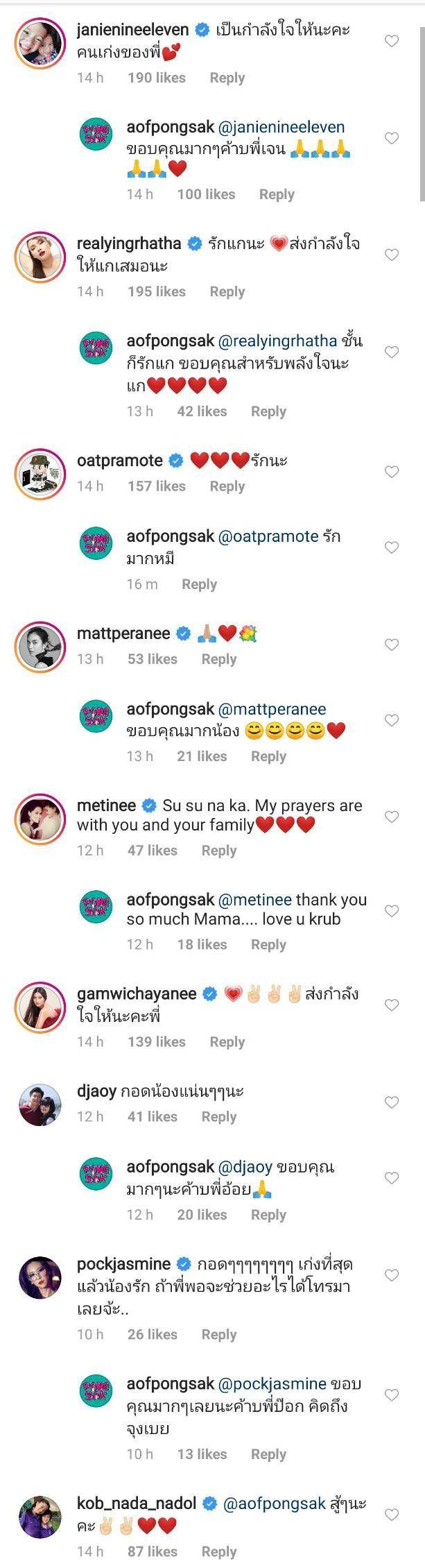Screen dimensions: 425x1568
Task: Reply to metinee's comment
Action: [219, 851]
